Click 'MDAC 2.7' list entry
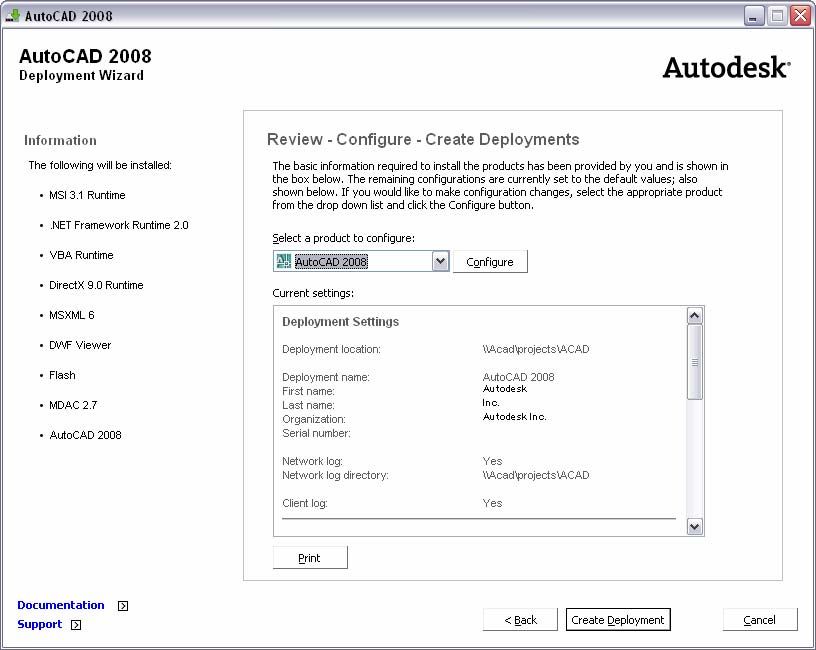Image resolution: width=816 pixels, height=650 pixels. pos(73,405)
